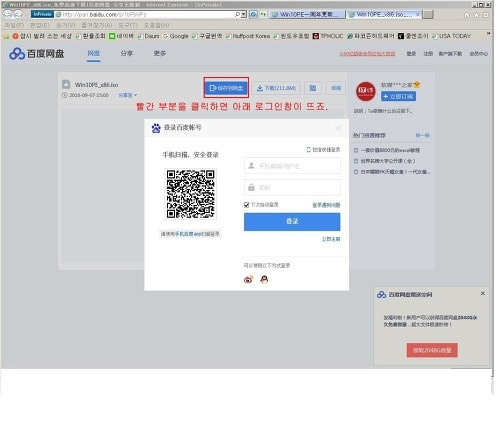Screen dimensions: 500x422
Task: Click the red promotional link in header
Action: 367,53
